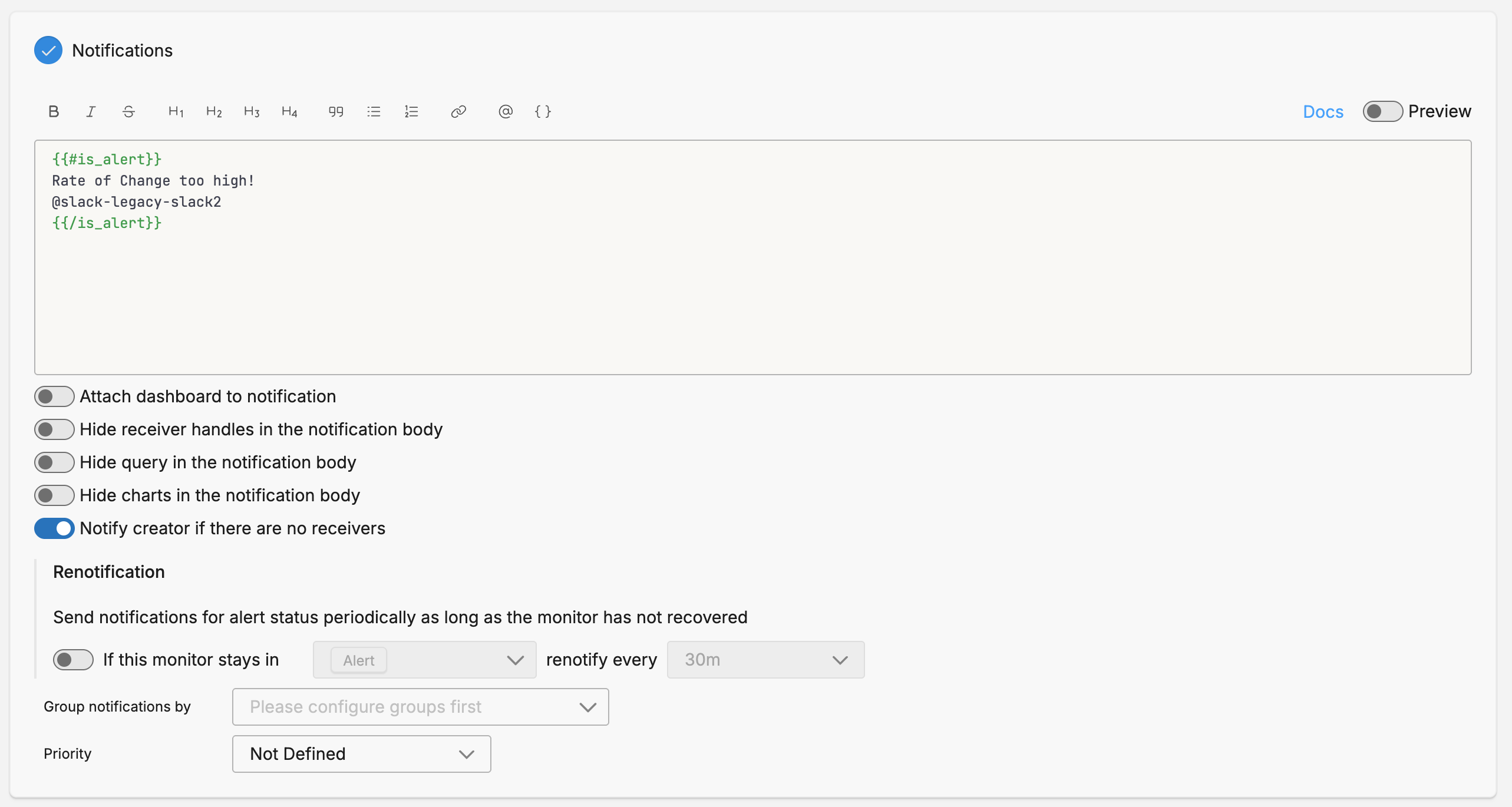This screenshot has height=807, width=1512.
Task: Enable the Preview toggle
Action: click(x=1382, y=111)
